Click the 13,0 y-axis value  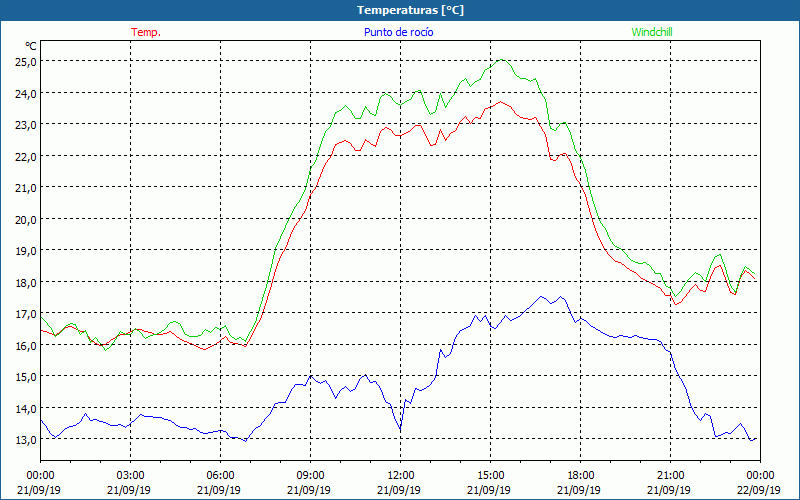point(26,440)
